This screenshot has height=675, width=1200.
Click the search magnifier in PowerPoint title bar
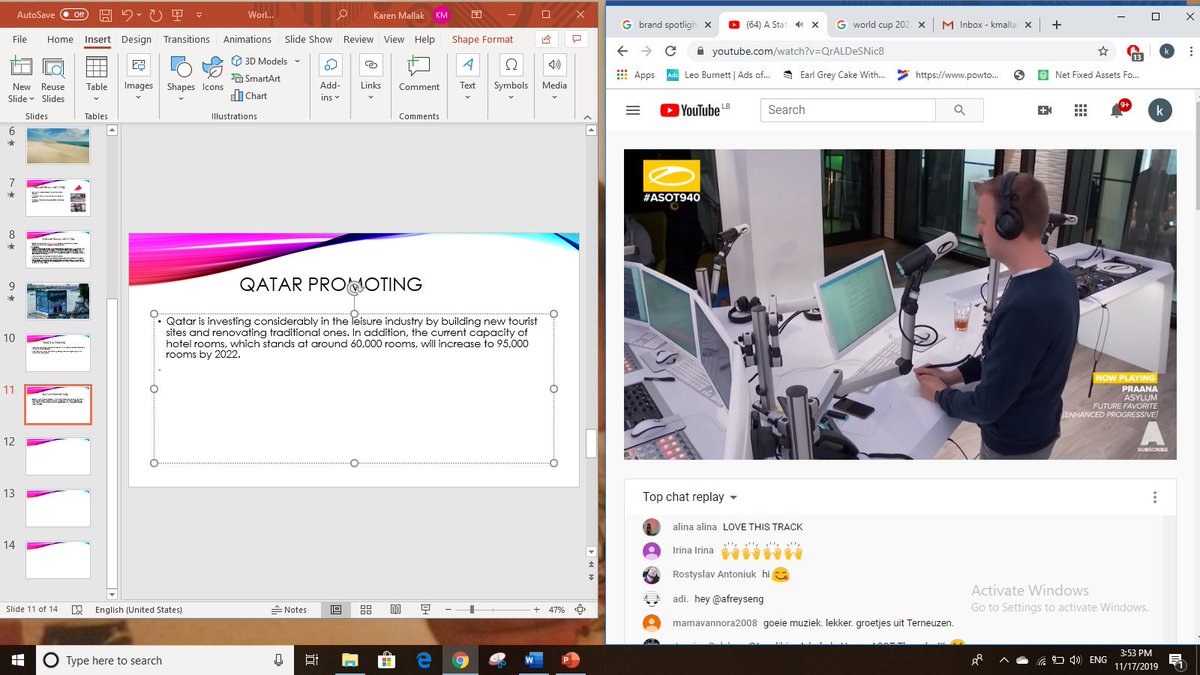pyautogui.click(x=342, y=15)
